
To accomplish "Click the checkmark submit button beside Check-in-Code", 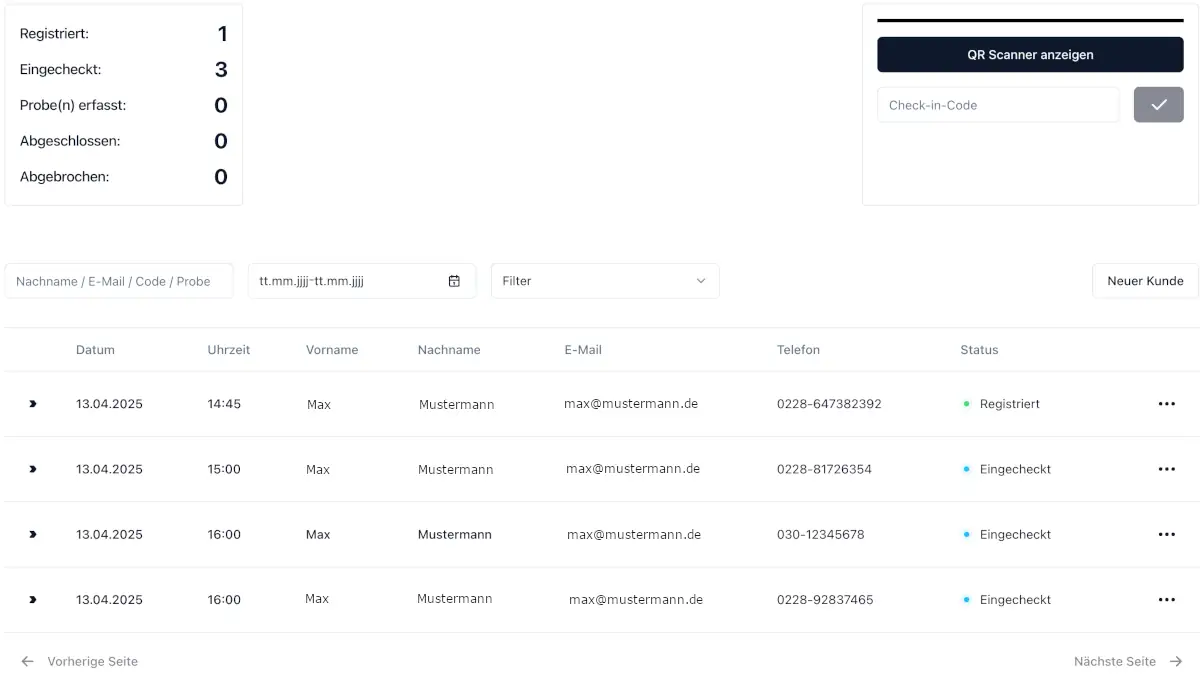I will tap(1158, 105).
